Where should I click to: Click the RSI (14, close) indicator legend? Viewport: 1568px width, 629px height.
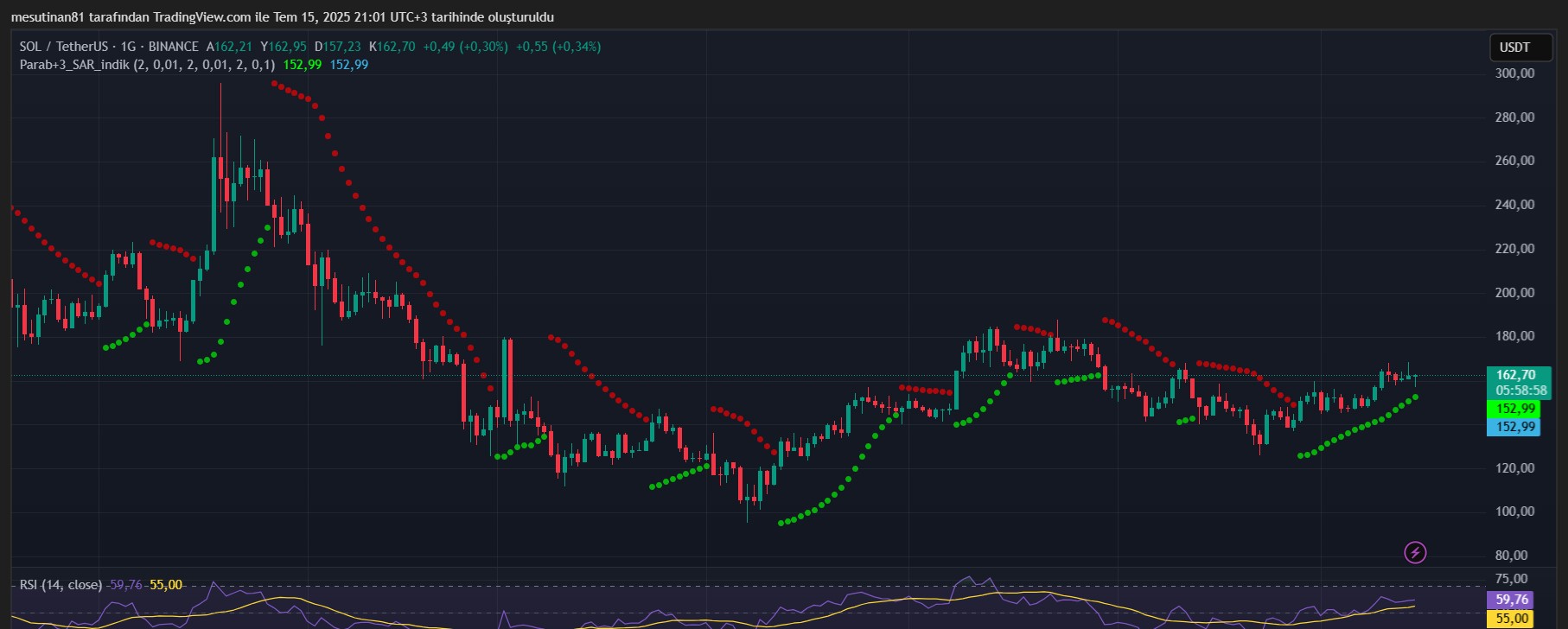(x=61, y=585)
